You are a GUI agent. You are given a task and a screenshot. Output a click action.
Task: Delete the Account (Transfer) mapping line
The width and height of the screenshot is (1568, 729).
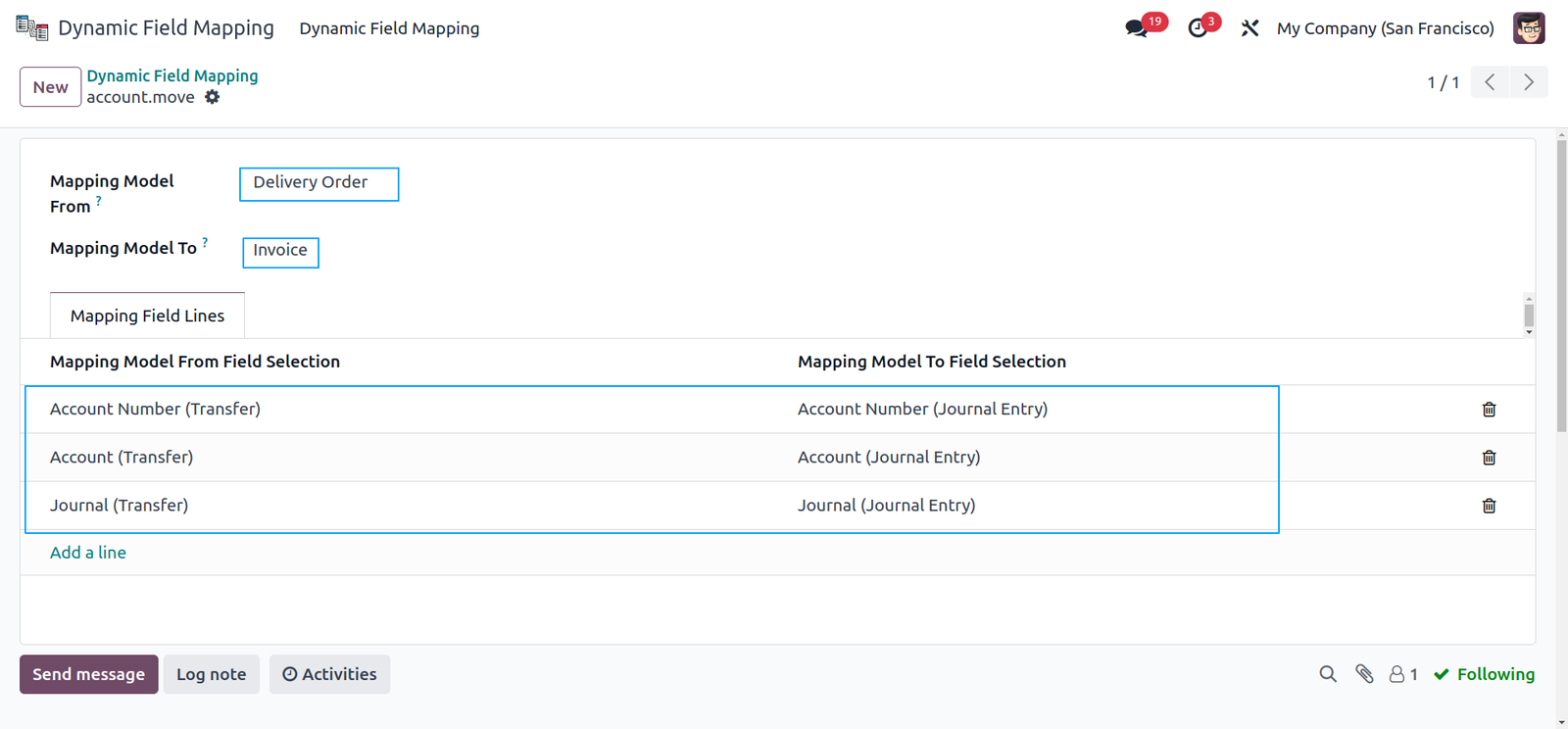coord(1489,458)
